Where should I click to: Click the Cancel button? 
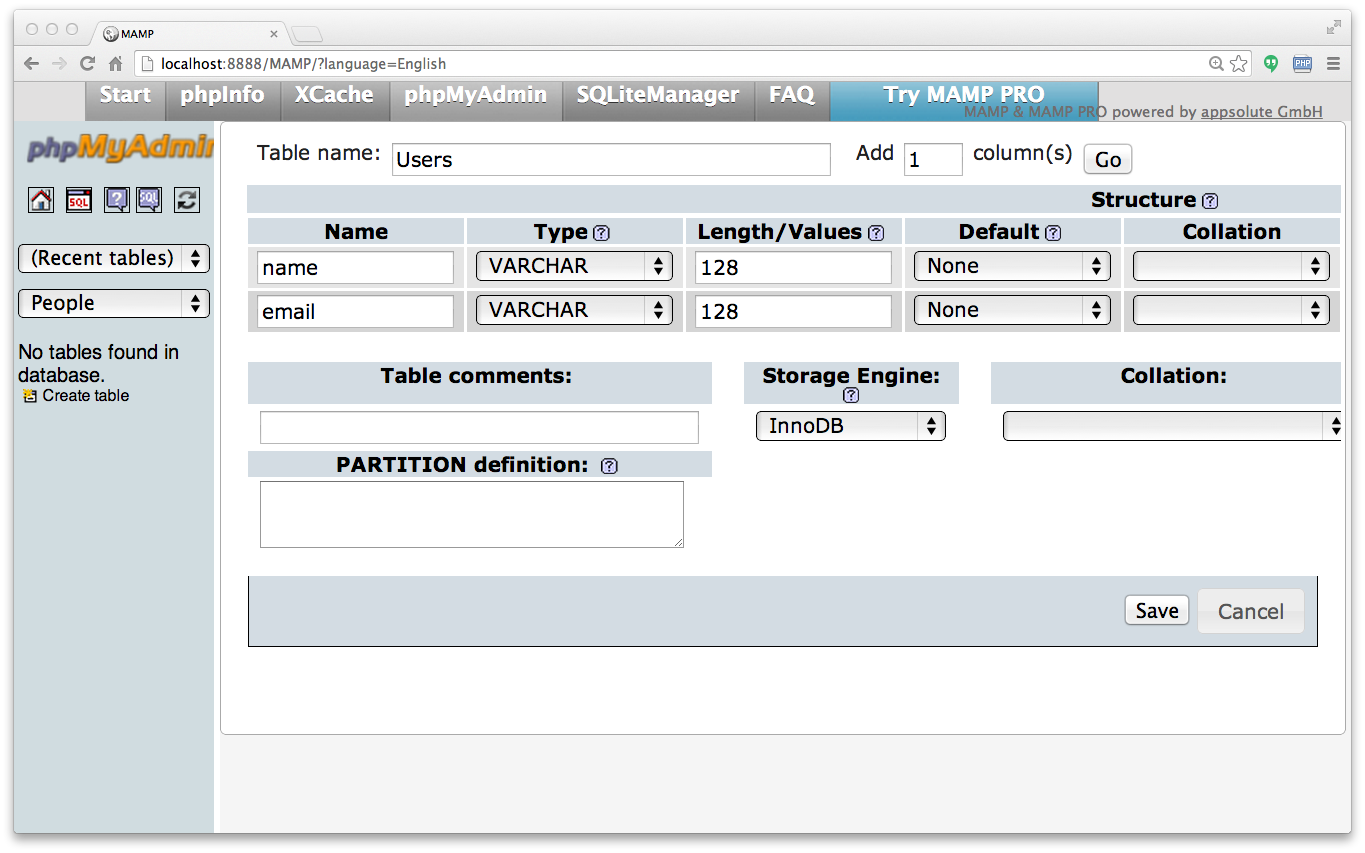pyautogui.click(x=1251, y=611)
